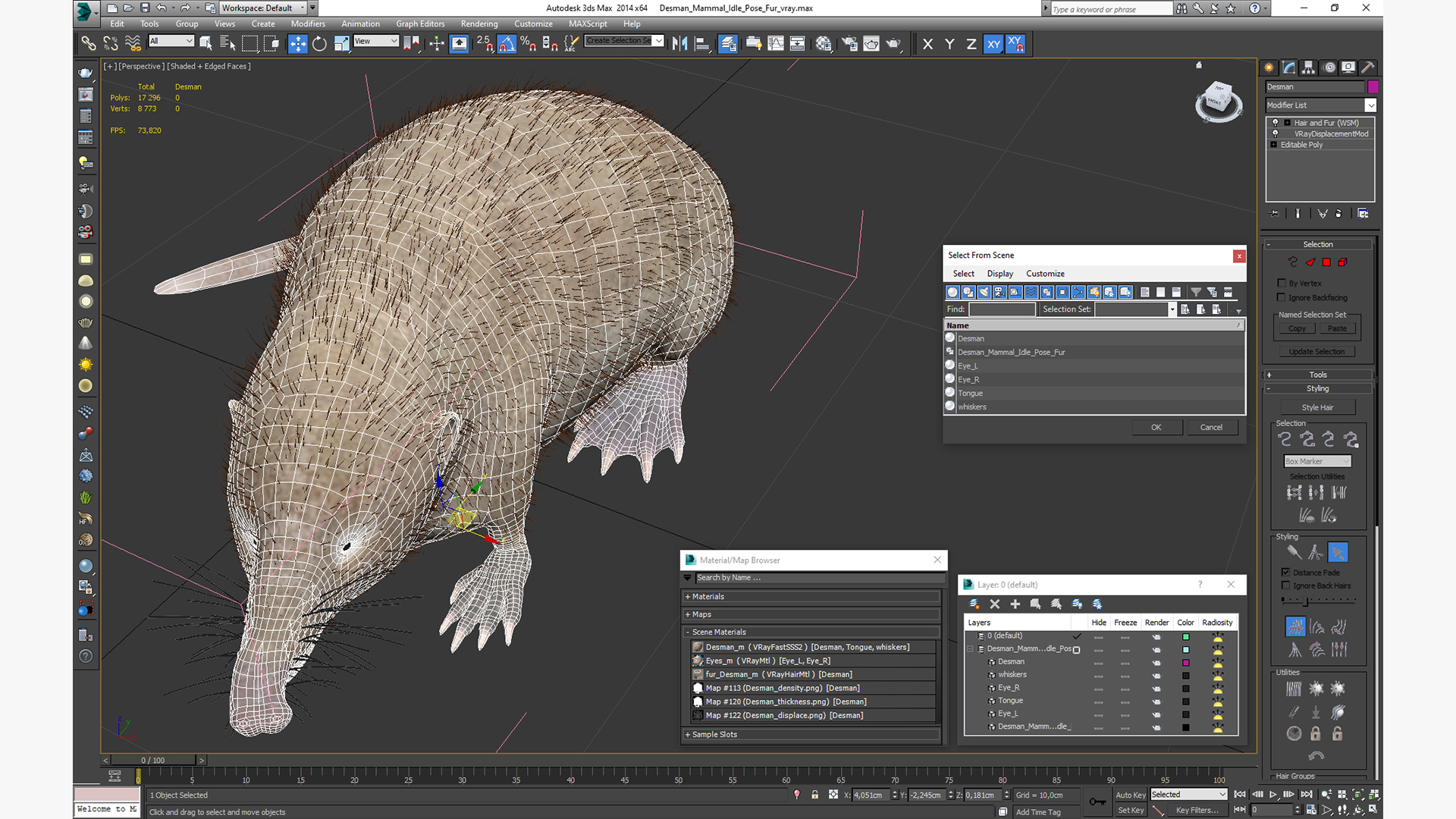The height and width of the screenshot is (819, 1456).
Task: Click the time slider showing 0 / 100
Action: pos(153,761)
